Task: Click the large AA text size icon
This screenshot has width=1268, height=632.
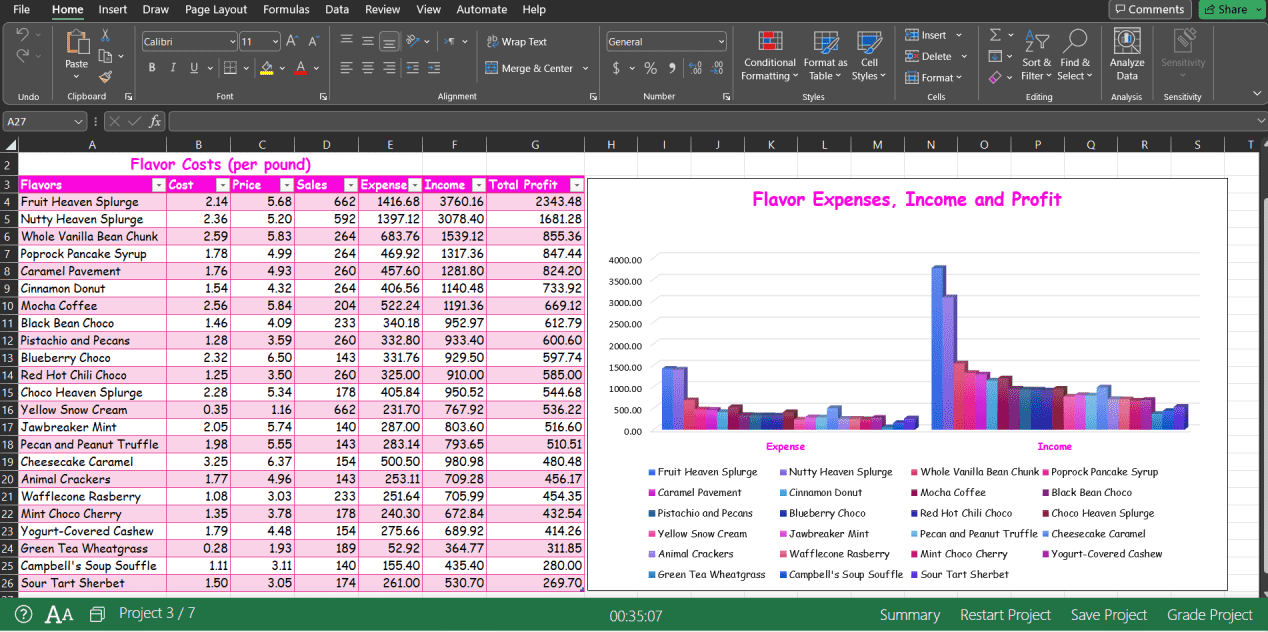Action: point(60,614)
